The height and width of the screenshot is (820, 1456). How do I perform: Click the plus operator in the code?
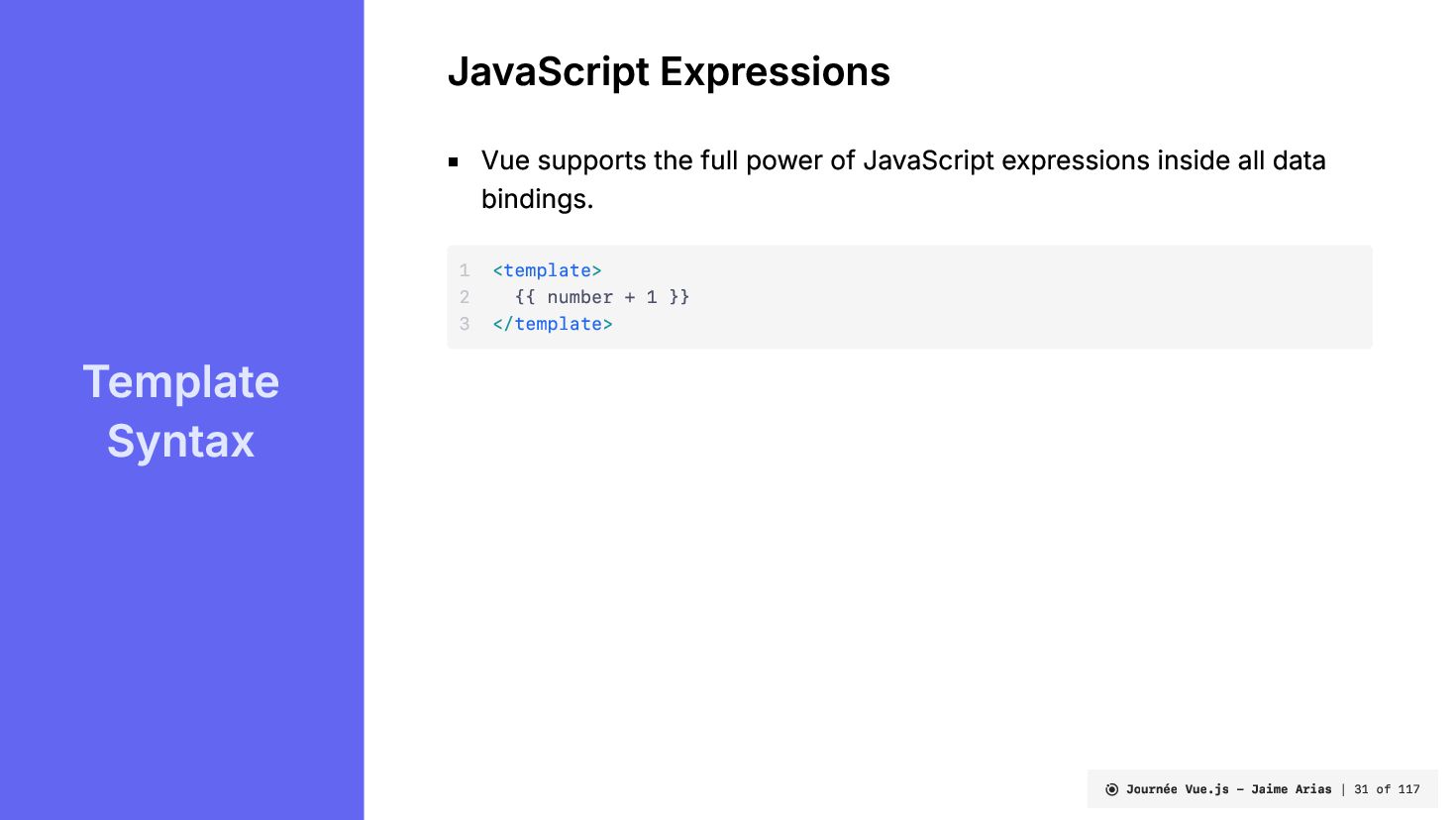630,297
